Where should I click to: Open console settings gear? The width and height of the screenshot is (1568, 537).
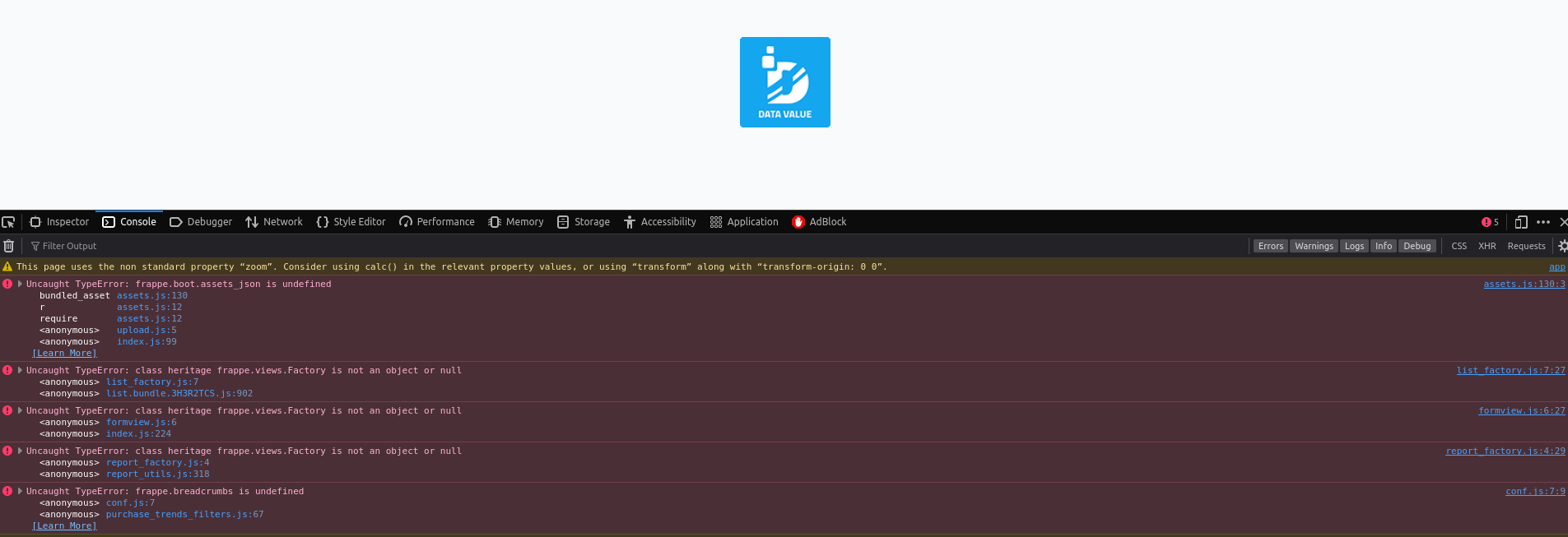(x=1562, y=246)
